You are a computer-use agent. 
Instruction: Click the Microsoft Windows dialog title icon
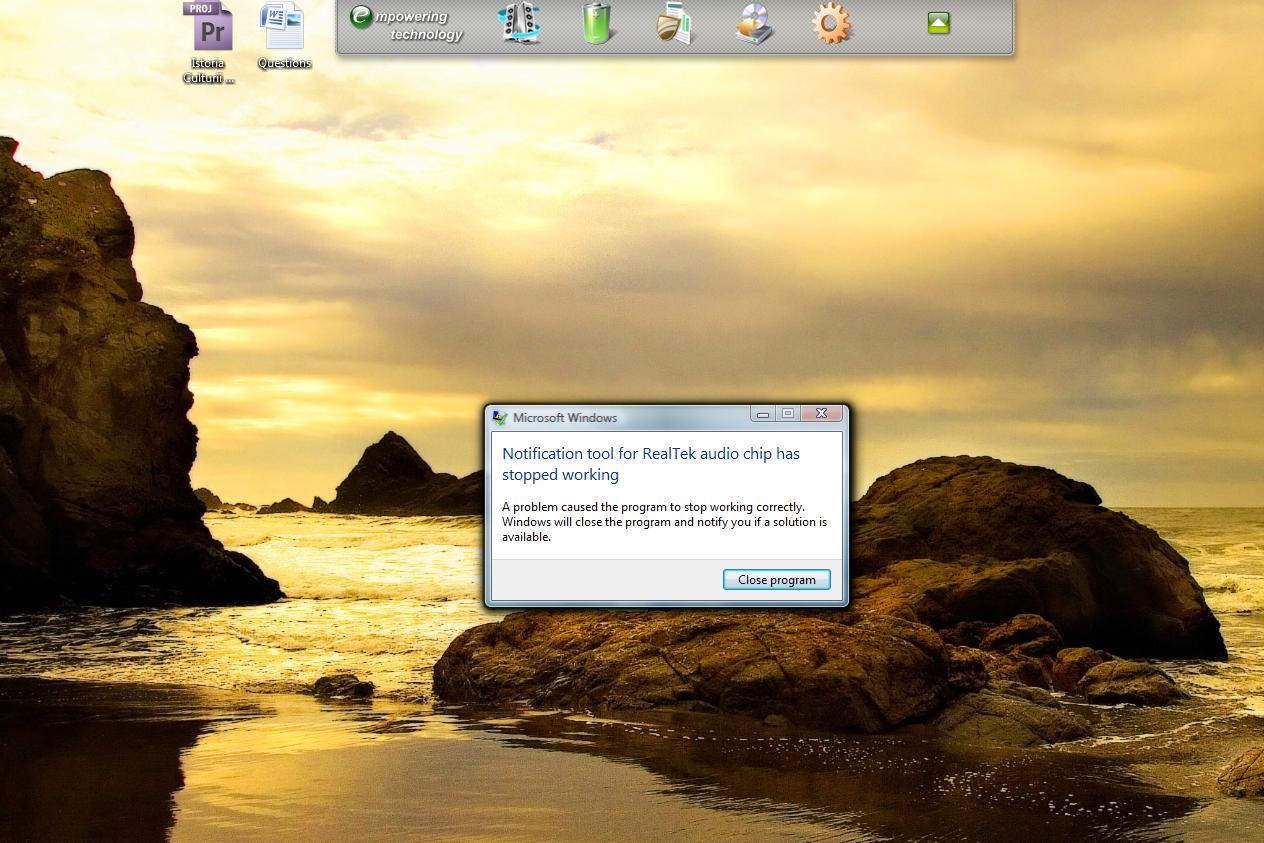pos(500,418)
